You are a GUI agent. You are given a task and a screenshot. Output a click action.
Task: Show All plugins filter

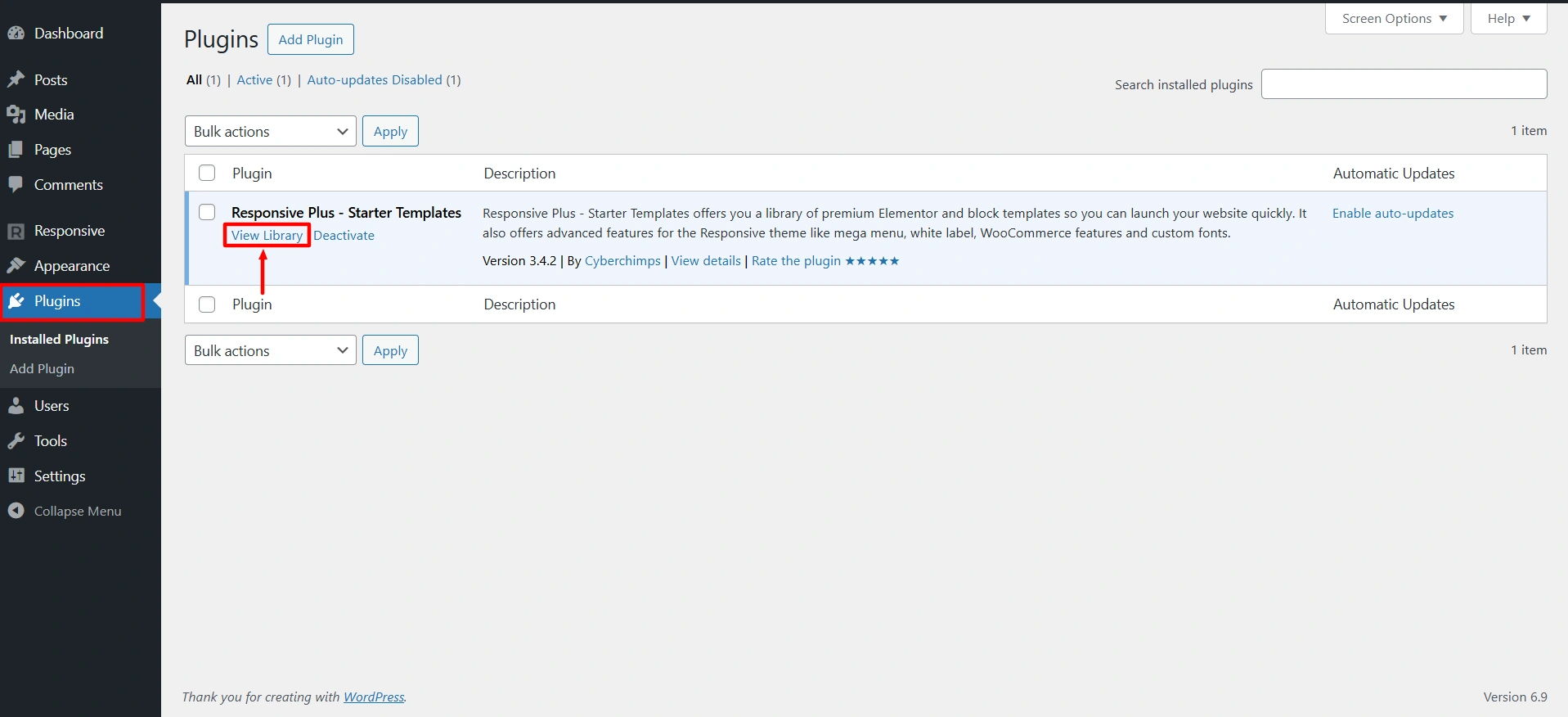click(194, 79)
